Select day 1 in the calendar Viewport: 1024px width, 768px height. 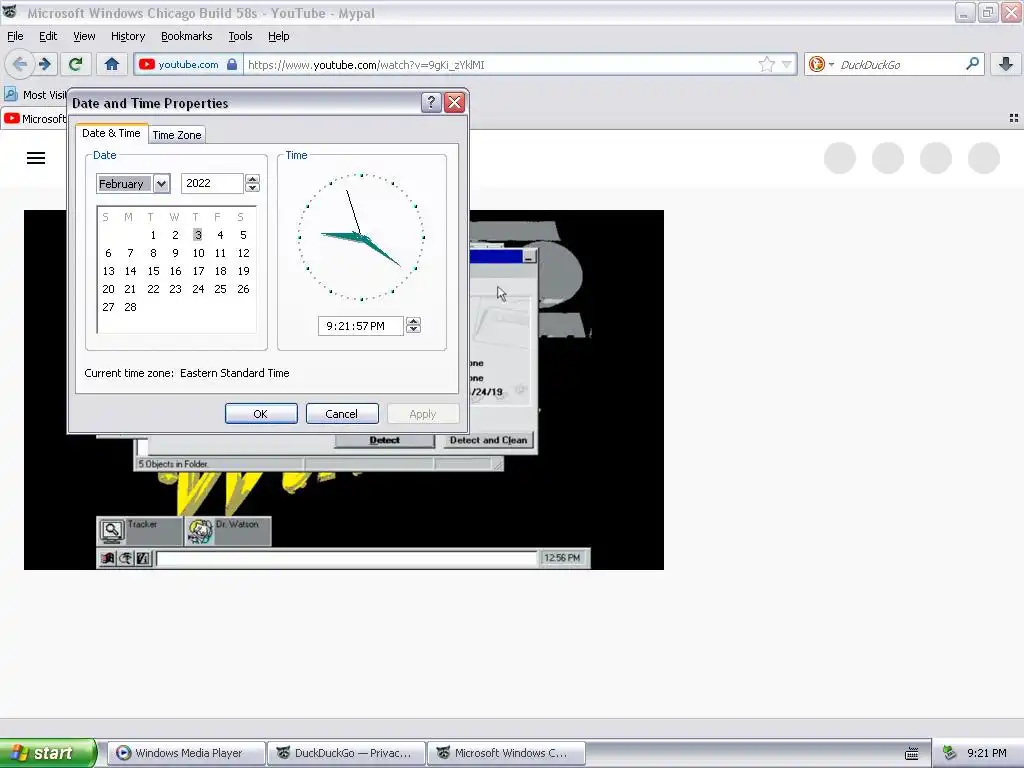[x=153, y=235]
